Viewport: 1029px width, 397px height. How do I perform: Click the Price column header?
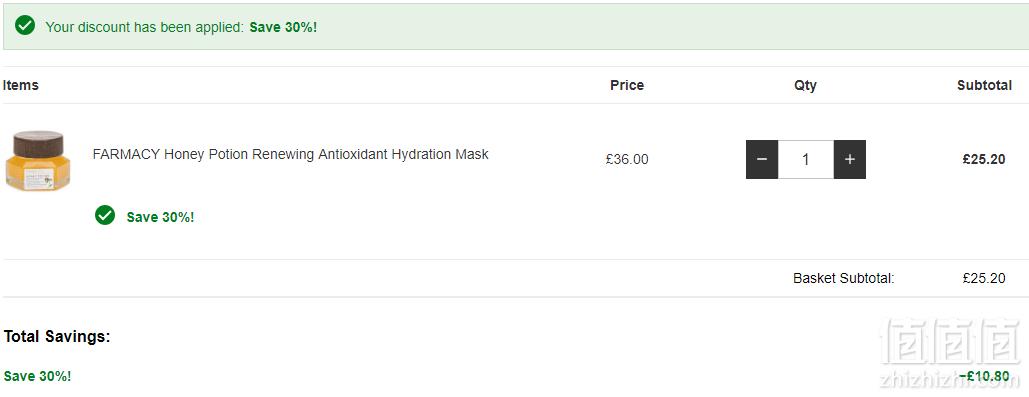pos(627,85)
